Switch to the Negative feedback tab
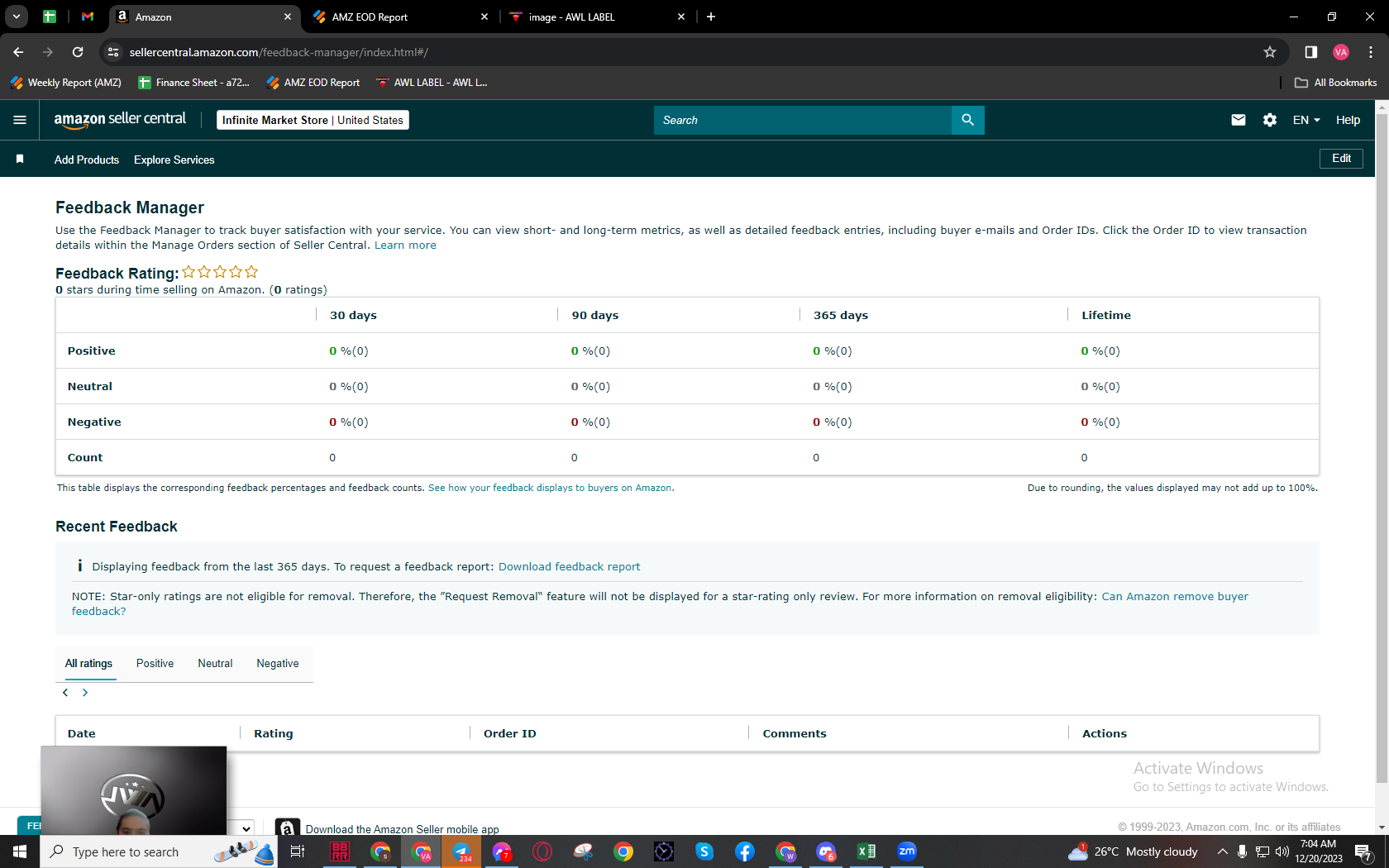 pos(278,664)
